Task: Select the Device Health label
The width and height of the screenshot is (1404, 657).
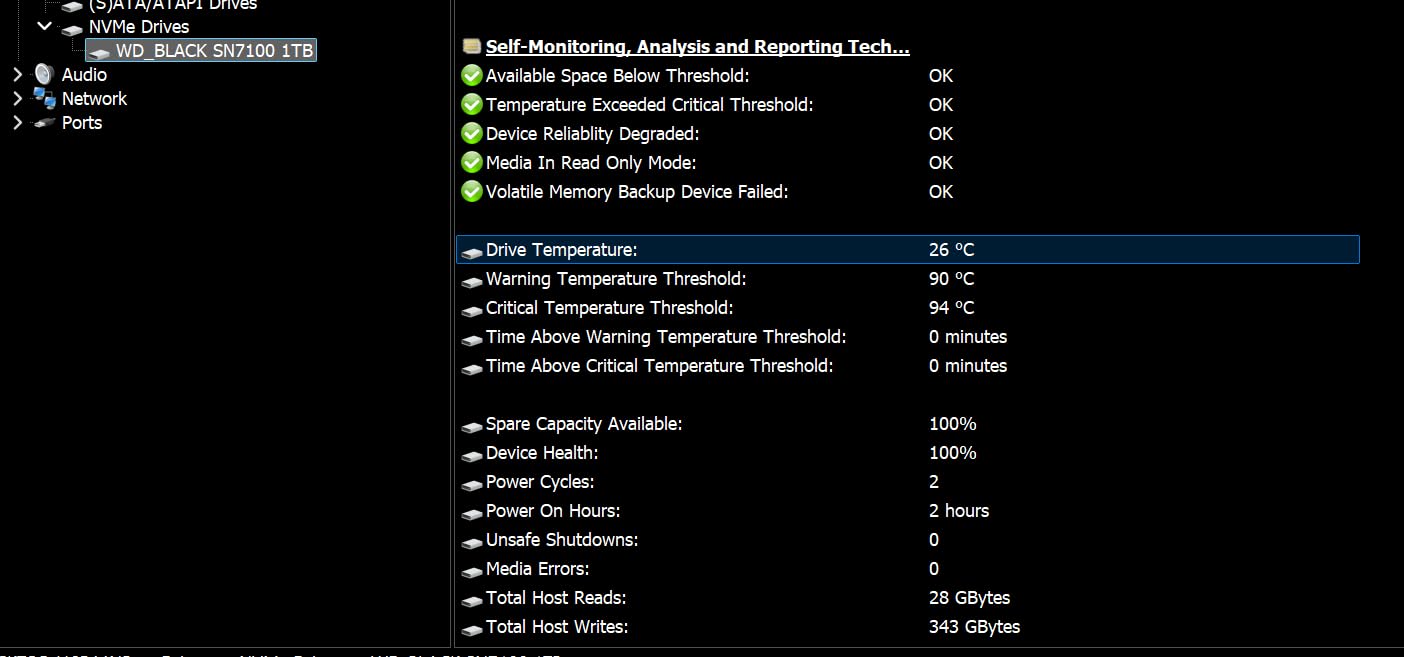Action: [542, 453]
